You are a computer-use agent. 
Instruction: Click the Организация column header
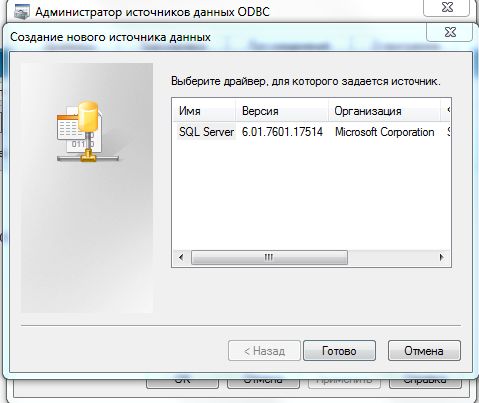pyautogui.click(x=384, y=111)
